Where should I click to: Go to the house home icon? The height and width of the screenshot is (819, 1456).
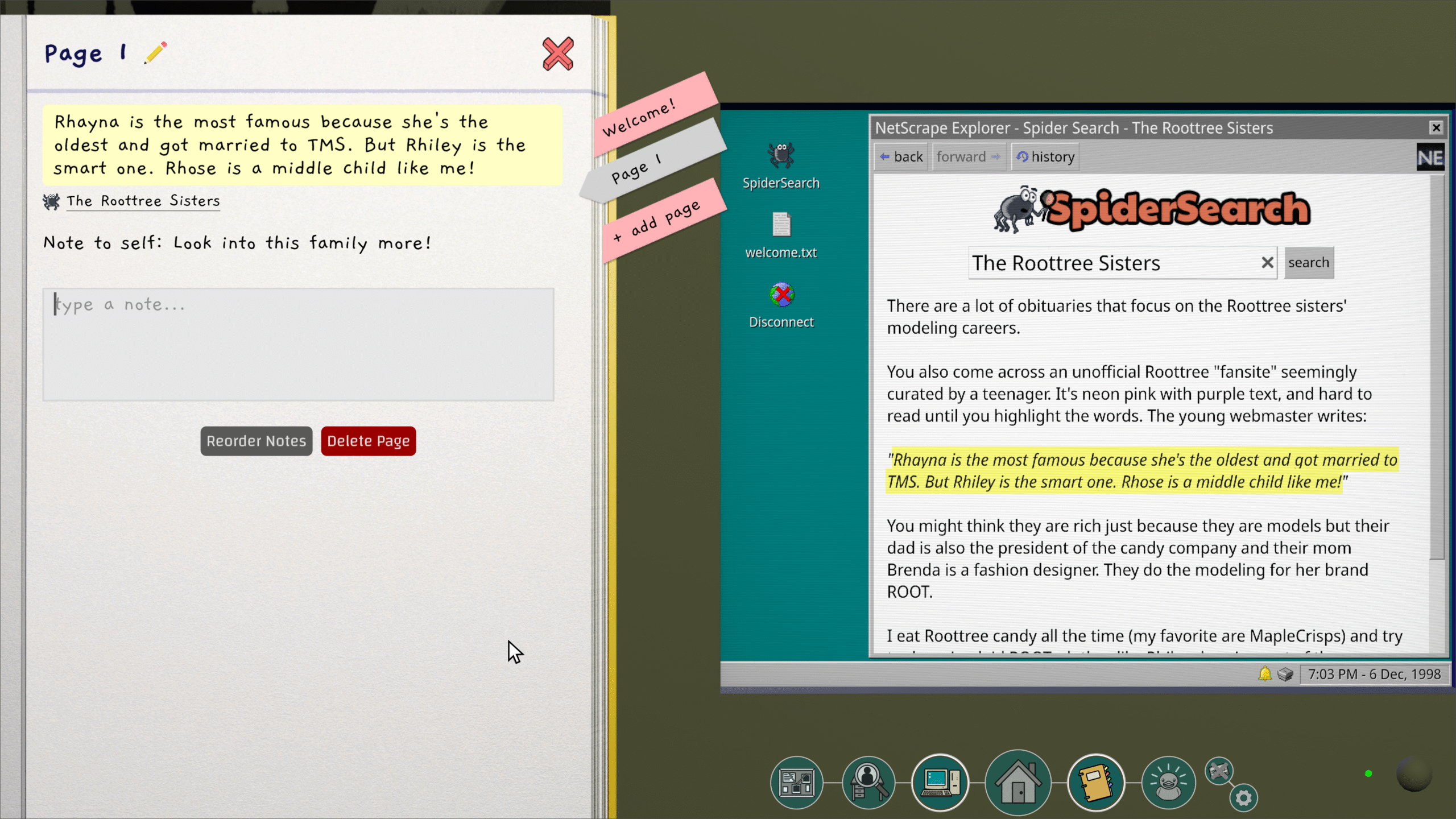coord(1018,783)
